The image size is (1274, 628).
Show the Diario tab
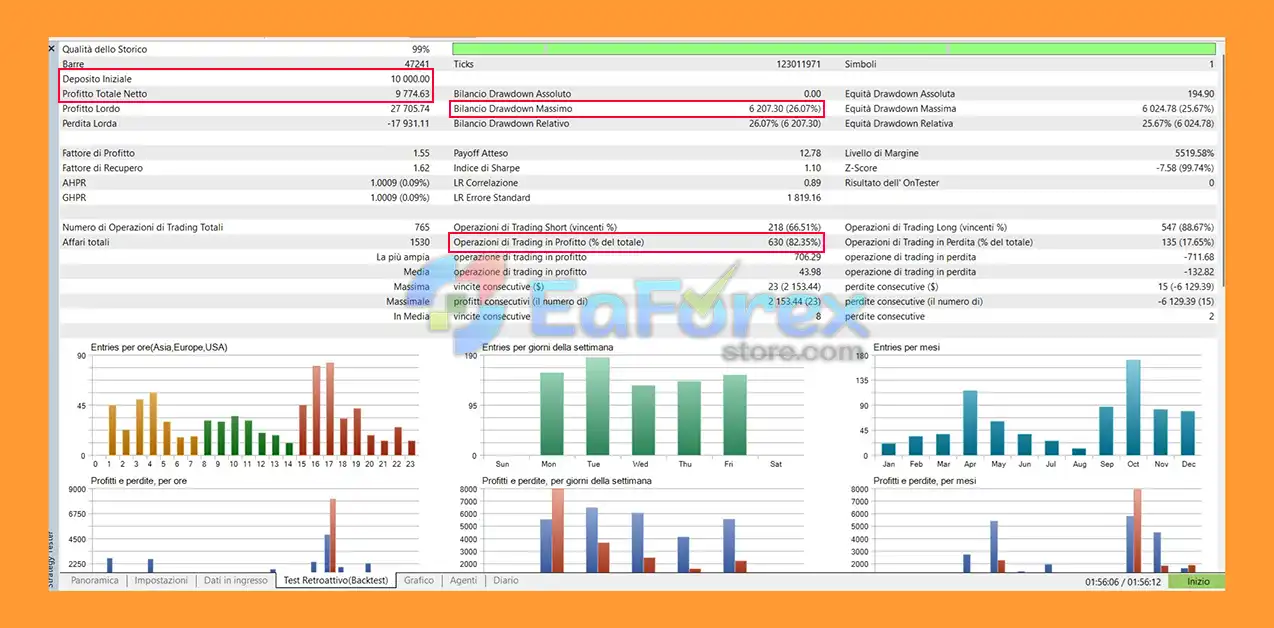click(x=505, y=580)
